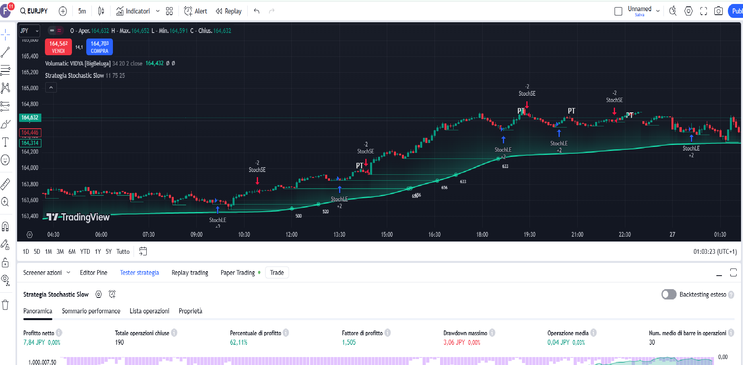Viewport: 743px width, 365px height.
Task: Select layout setup square icon
Action: [x=618, y=11]
